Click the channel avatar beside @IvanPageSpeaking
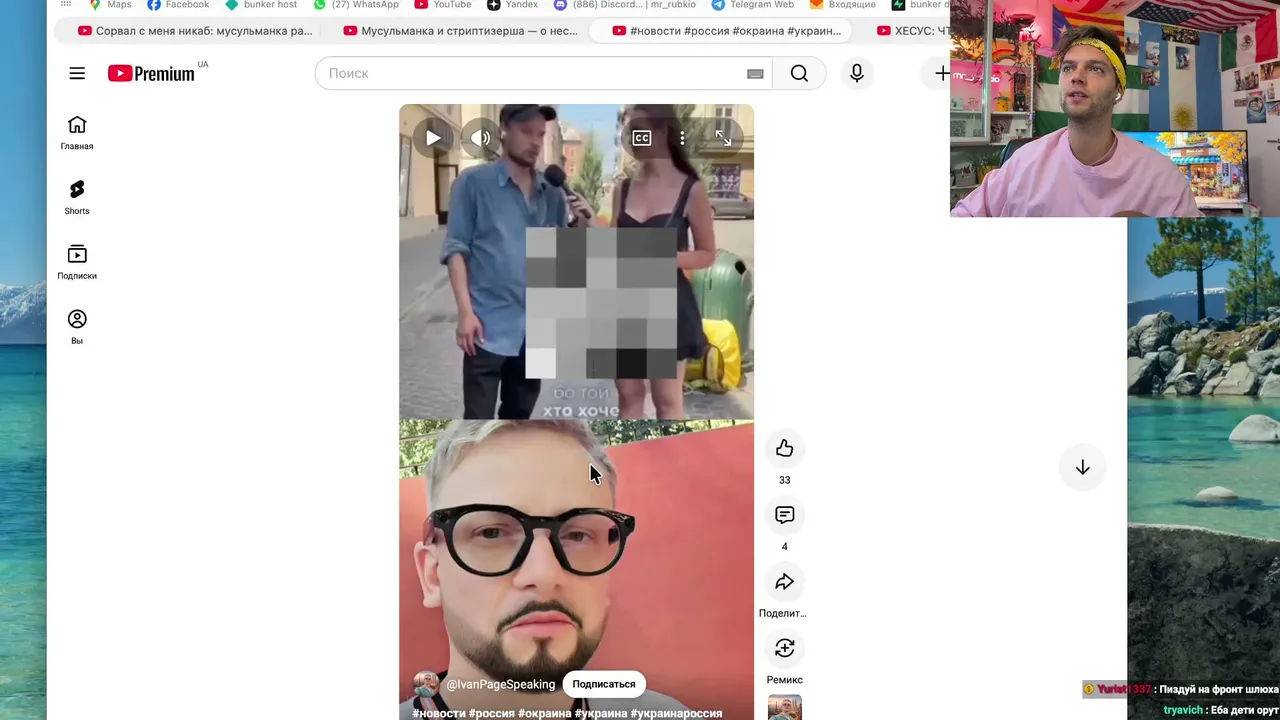The width and height of the screenshot is (1280, 720). pyautogui.click(x=426, y=684)
